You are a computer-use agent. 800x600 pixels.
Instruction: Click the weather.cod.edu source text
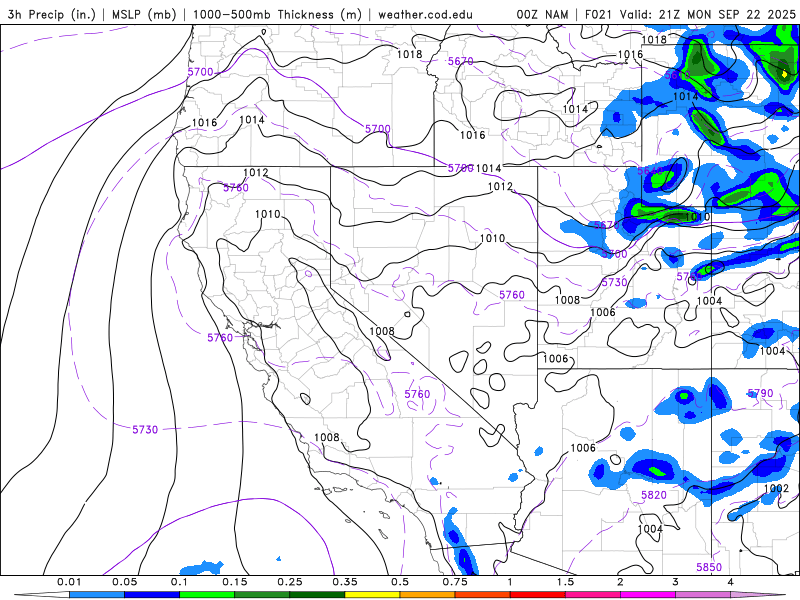point(426,14)
